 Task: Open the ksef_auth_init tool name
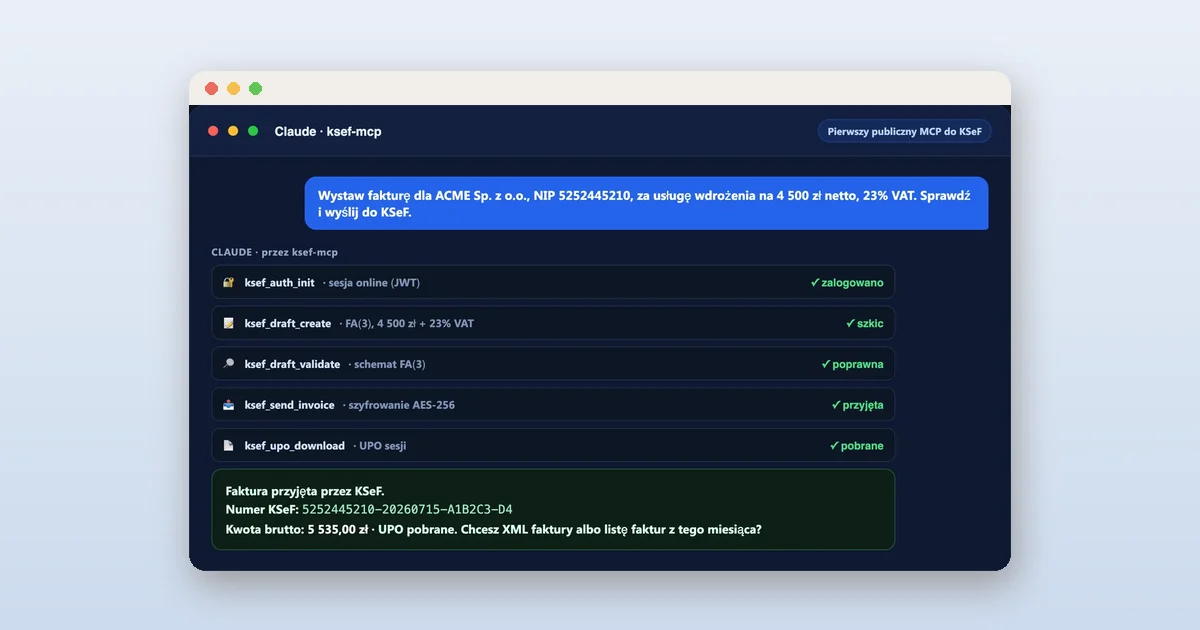pos(280,283)
